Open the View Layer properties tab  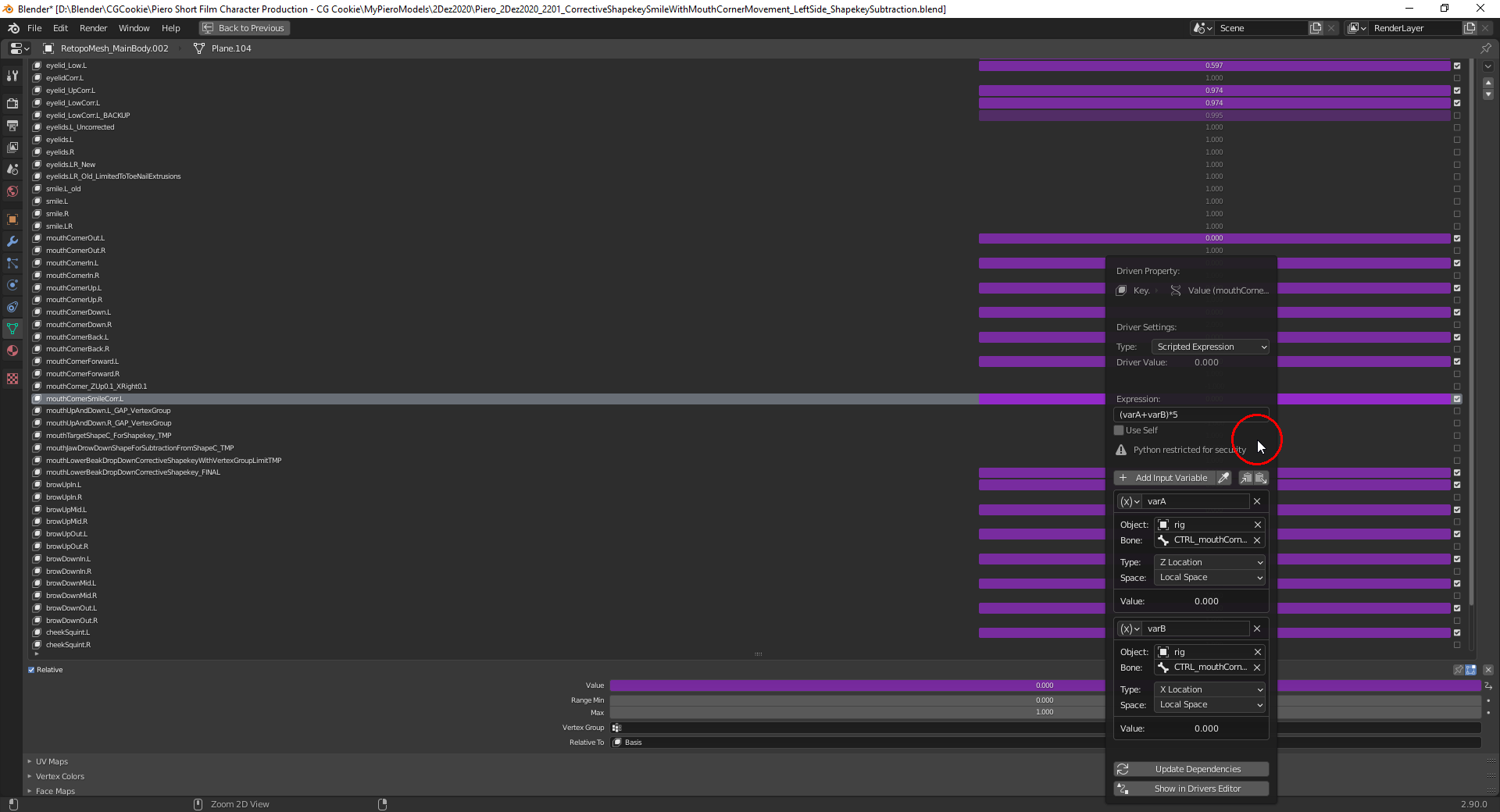coord(12,147)
